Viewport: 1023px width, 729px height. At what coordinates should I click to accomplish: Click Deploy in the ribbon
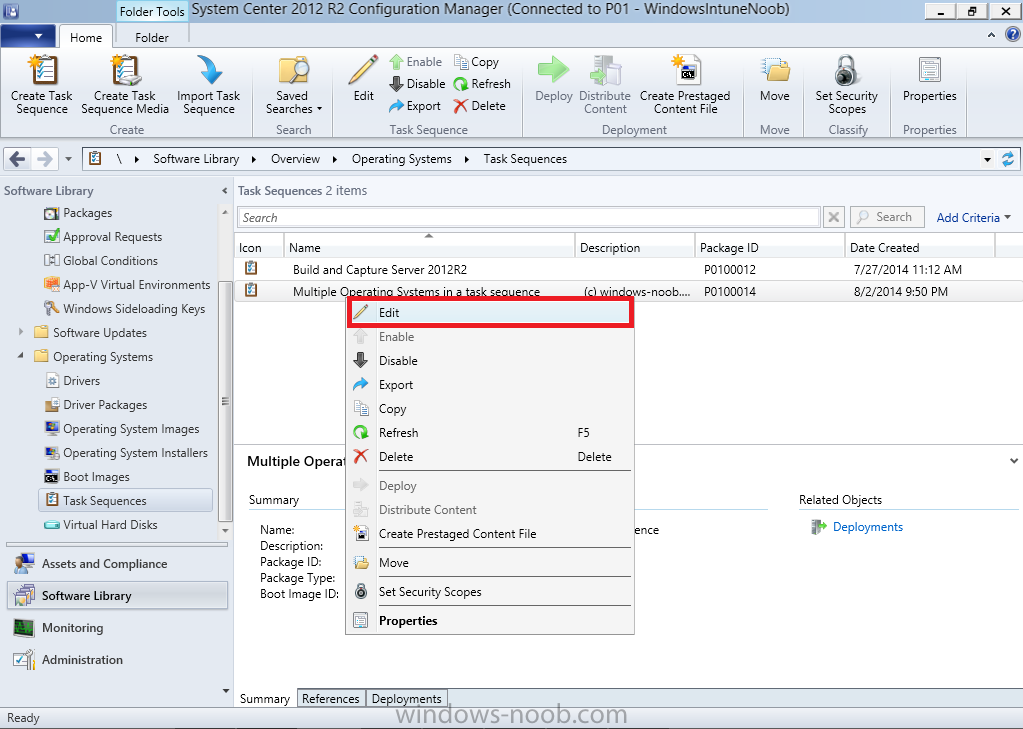click(x=553, y=79)
